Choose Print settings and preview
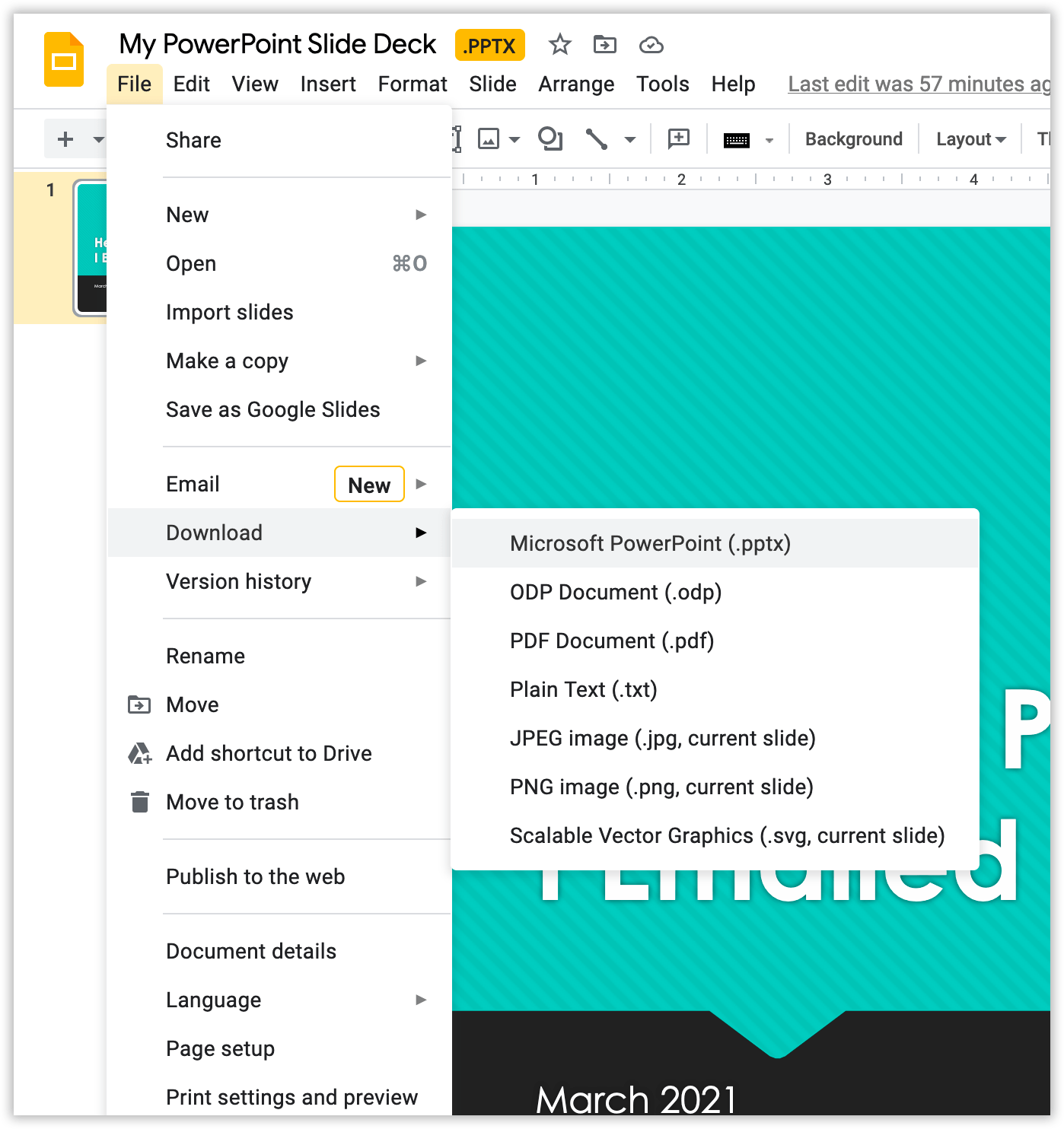 pos(279,1097)
